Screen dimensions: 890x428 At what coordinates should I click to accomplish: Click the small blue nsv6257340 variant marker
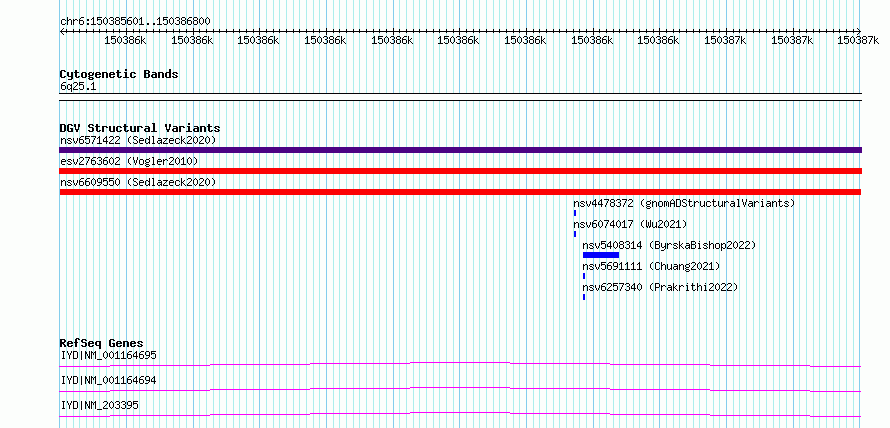coord(583,297)
